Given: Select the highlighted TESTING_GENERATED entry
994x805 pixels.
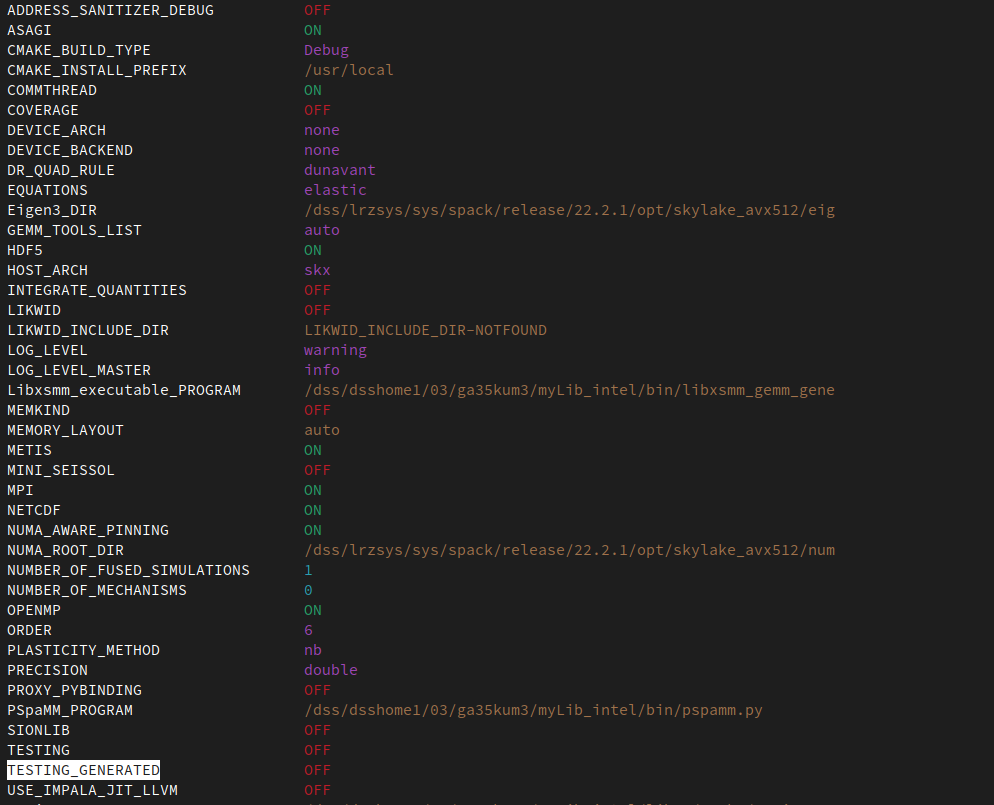Looking at the screenshot, I should coord(83,770).
